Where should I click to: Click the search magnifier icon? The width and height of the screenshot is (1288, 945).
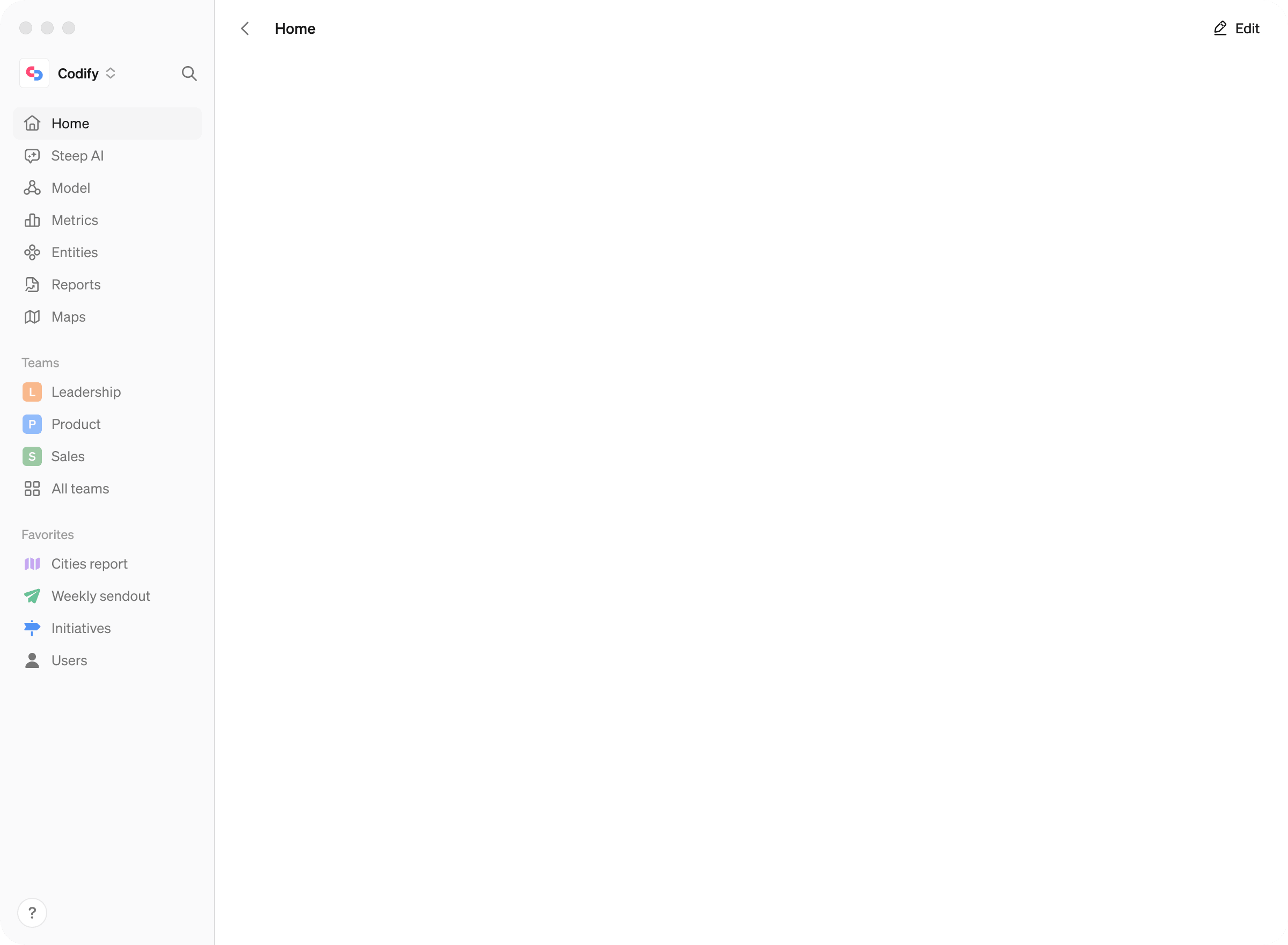189,74
